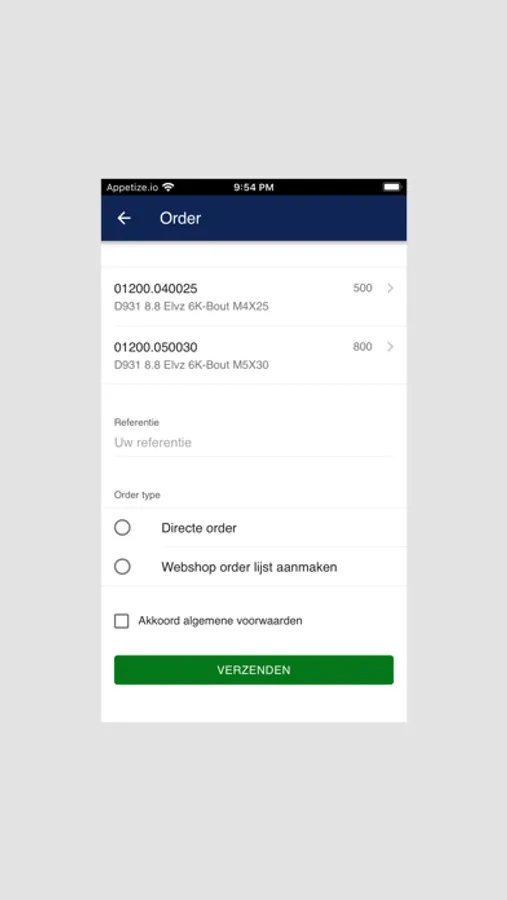Focus the Uw referentie input field
Viewport: 507px width, 900px height.
(x=253, y=443)
